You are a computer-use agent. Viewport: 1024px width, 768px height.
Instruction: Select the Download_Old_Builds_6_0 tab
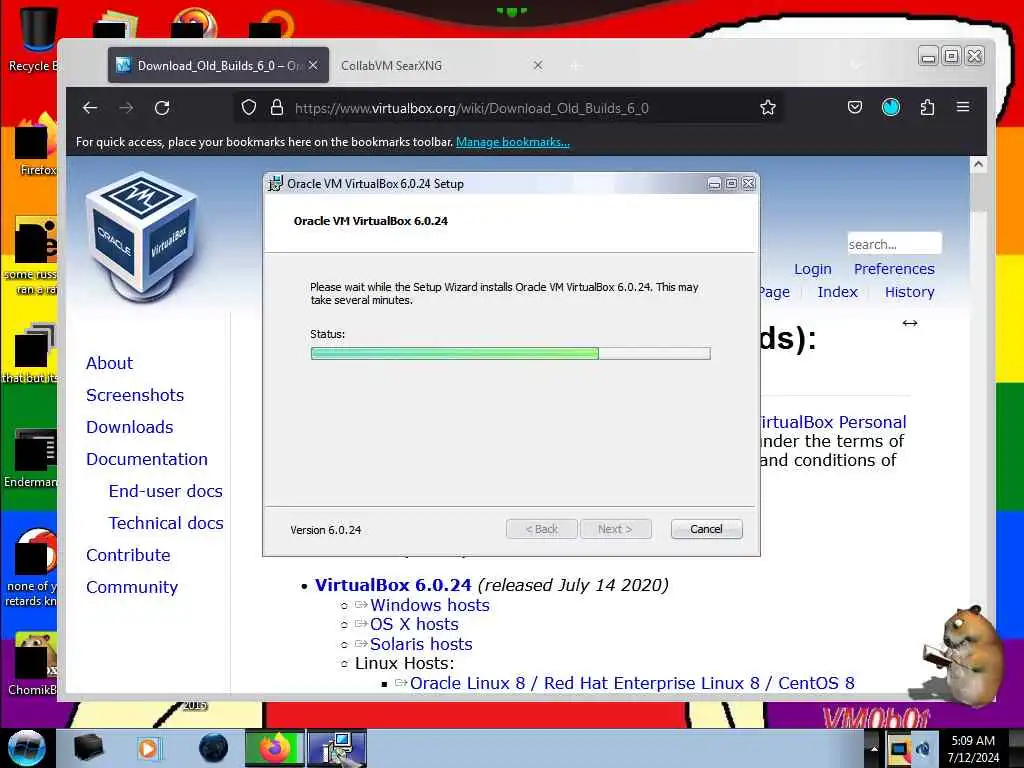218,65
